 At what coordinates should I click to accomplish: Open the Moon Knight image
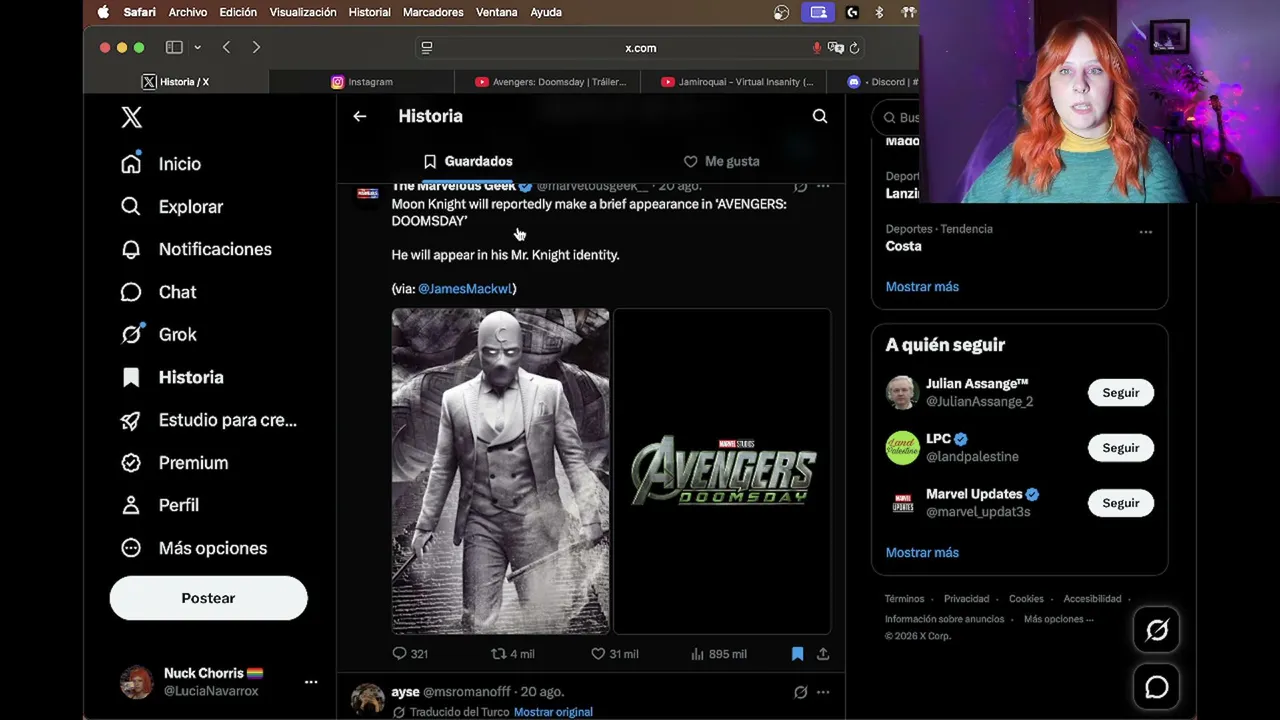click(500, 471)
